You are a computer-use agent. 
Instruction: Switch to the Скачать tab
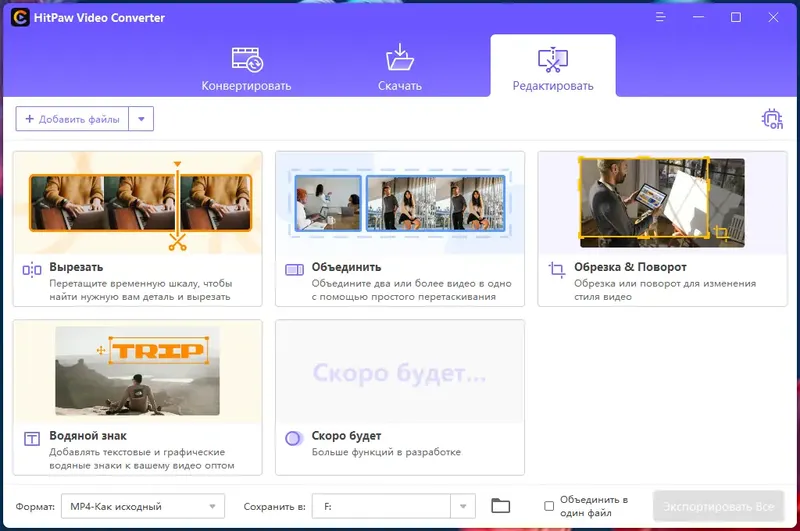(399, 68)
